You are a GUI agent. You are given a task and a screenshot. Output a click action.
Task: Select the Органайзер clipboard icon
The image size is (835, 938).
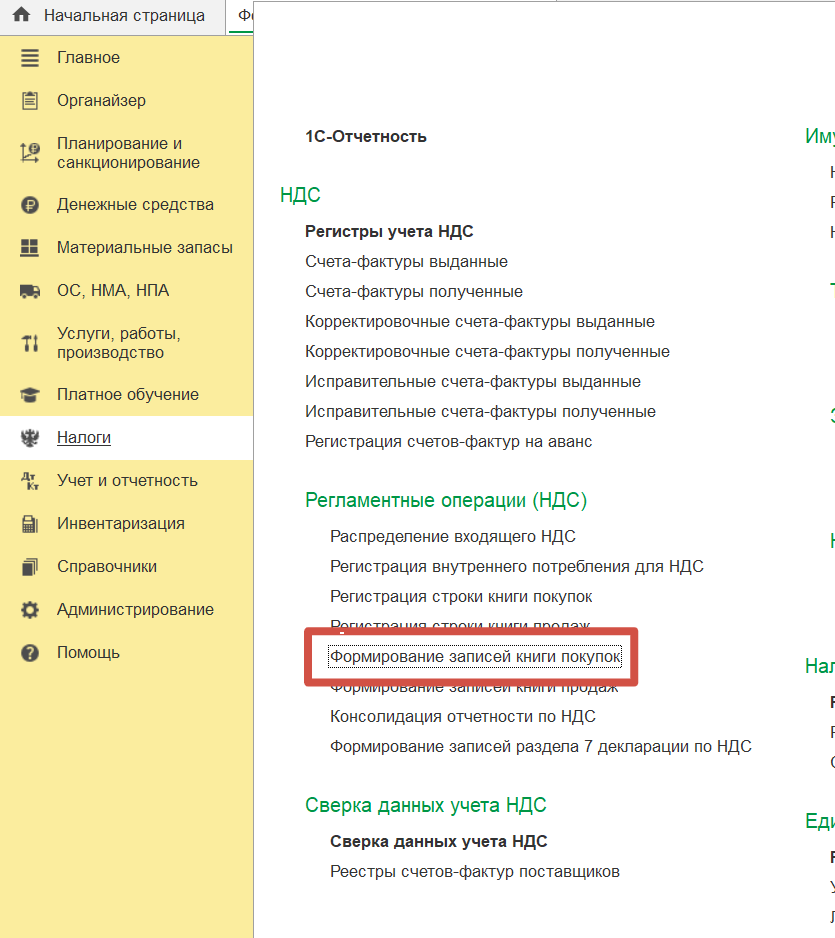[29, 100]
